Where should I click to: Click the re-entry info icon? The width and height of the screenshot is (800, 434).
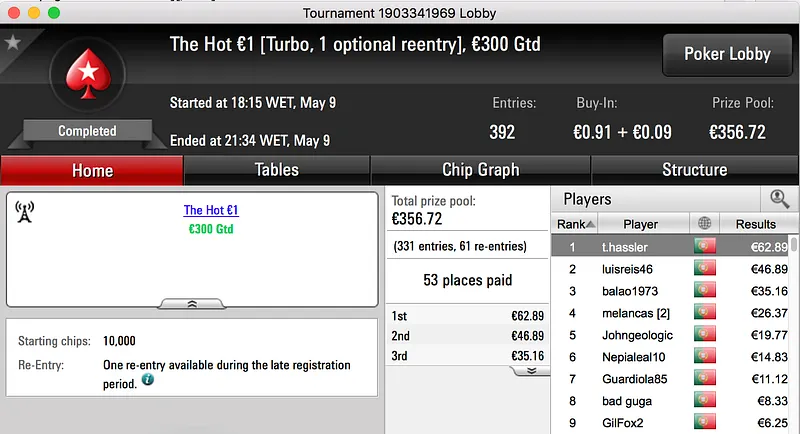pyautogui.click(x=148, y=380)
